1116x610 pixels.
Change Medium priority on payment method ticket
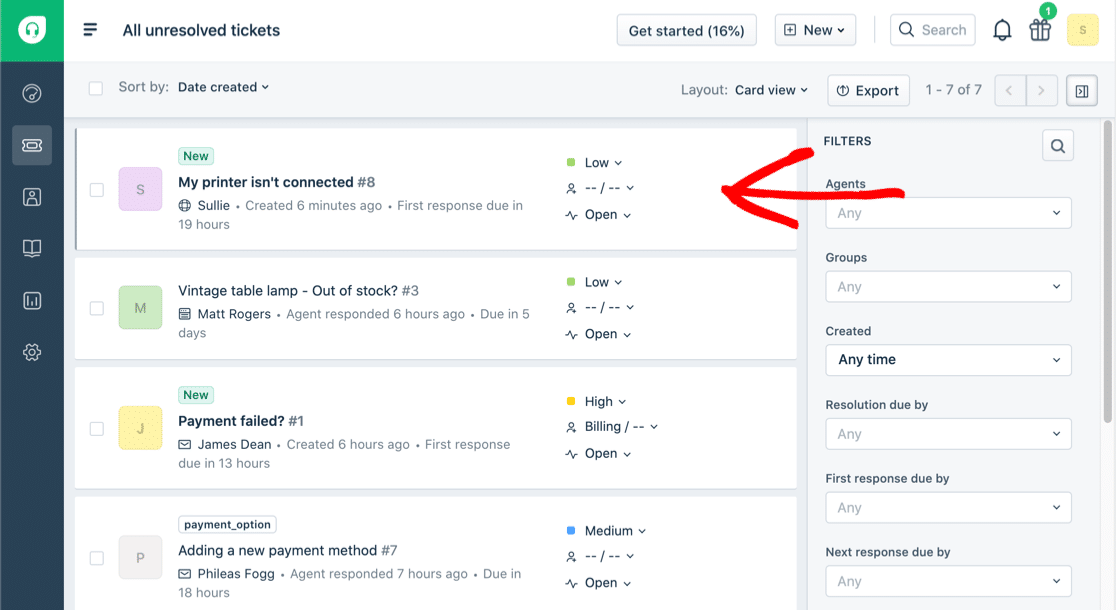tap(615, 531)
